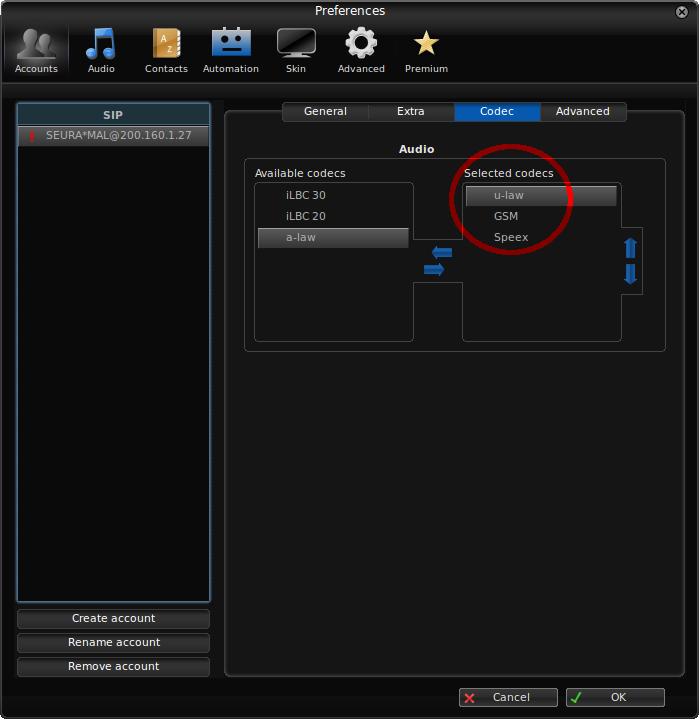
Task: Switch to the Advanced account tab
Action: (582, 112)
